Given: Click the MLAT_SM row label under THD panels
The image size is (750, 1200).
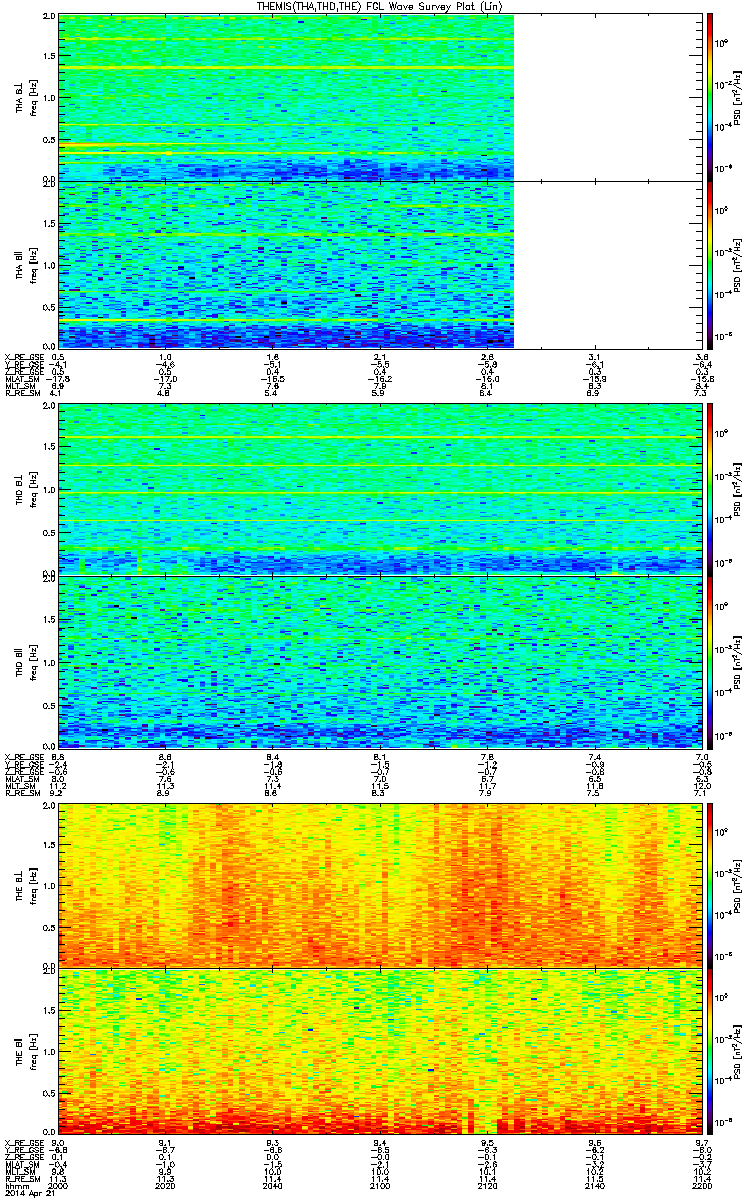Looking at the screenshot, I should click(21, 779).
